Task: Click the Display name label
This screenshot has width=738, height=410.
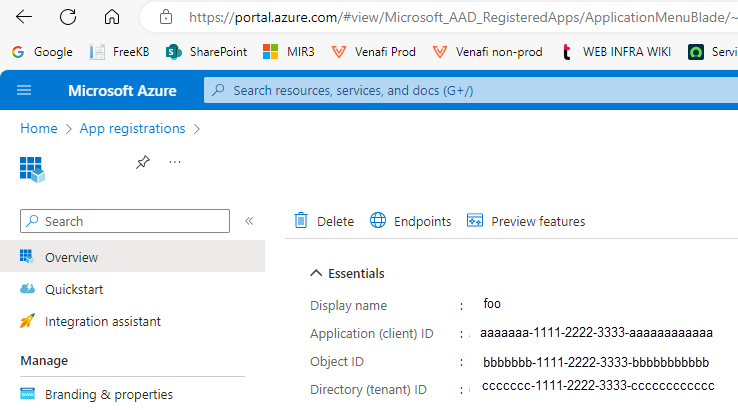Action: tap(348, 305)
